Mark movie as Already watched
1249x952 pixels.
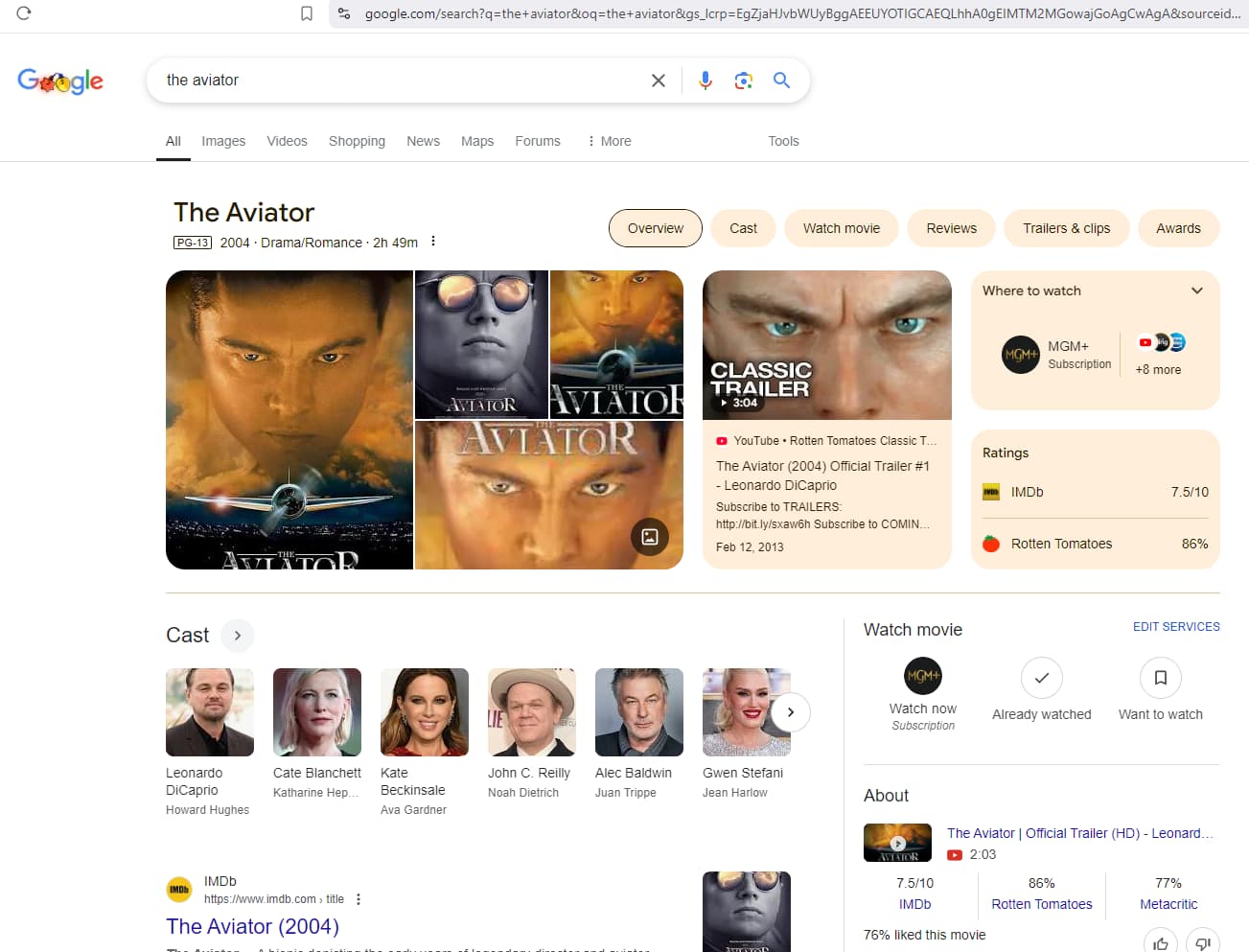(1042, 678)
